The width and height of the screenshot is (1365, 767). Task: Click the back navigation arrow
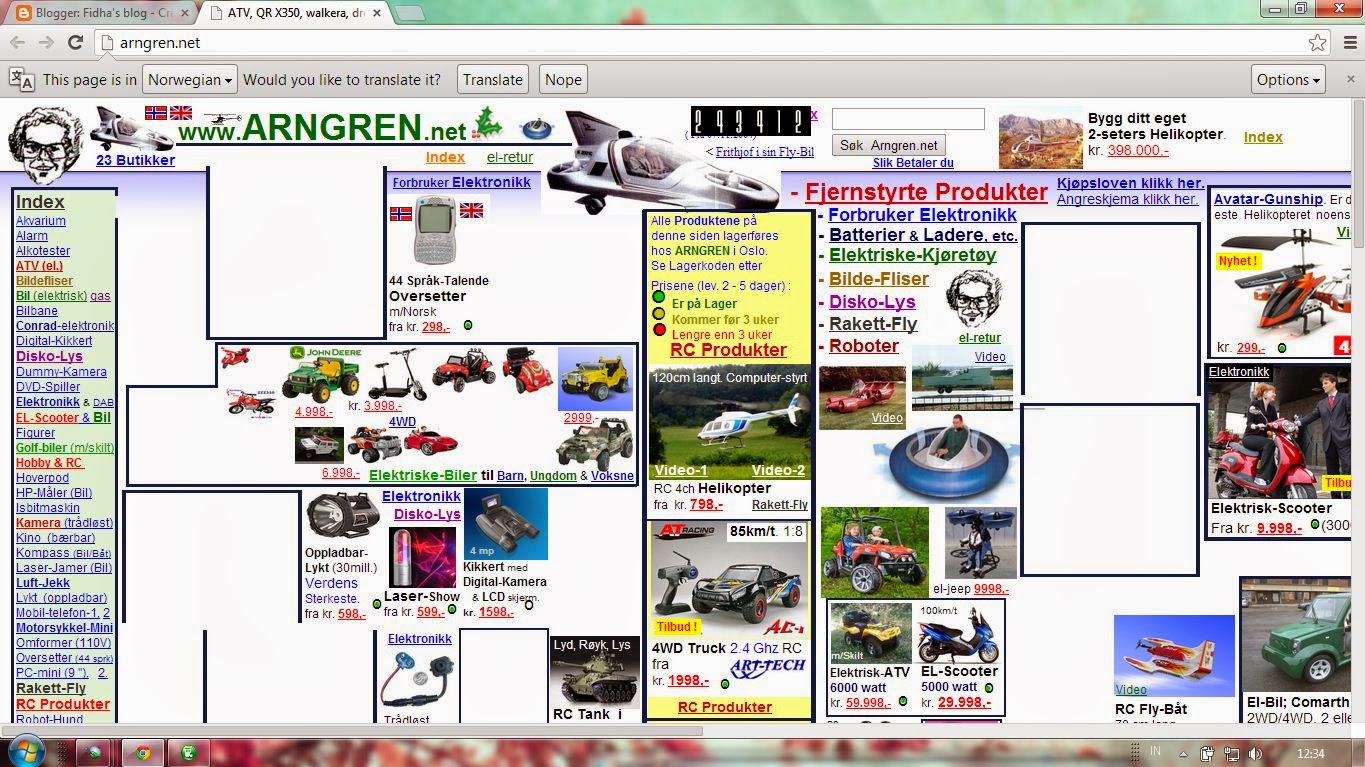click(x=18, y=43)
